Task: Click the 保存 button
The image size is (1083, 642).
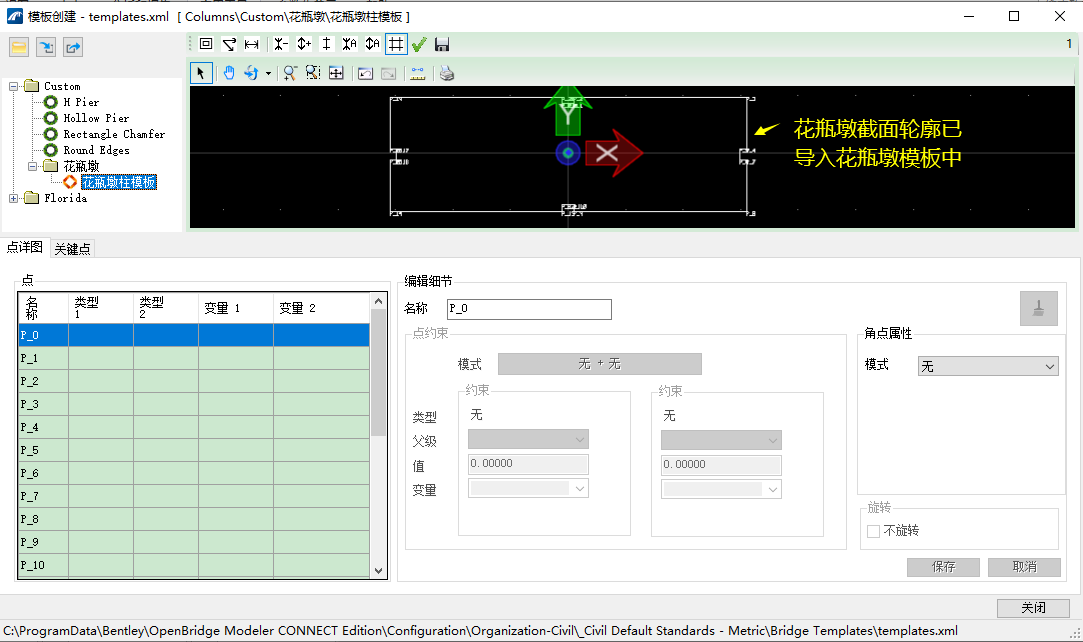Action: pos(943,567)
